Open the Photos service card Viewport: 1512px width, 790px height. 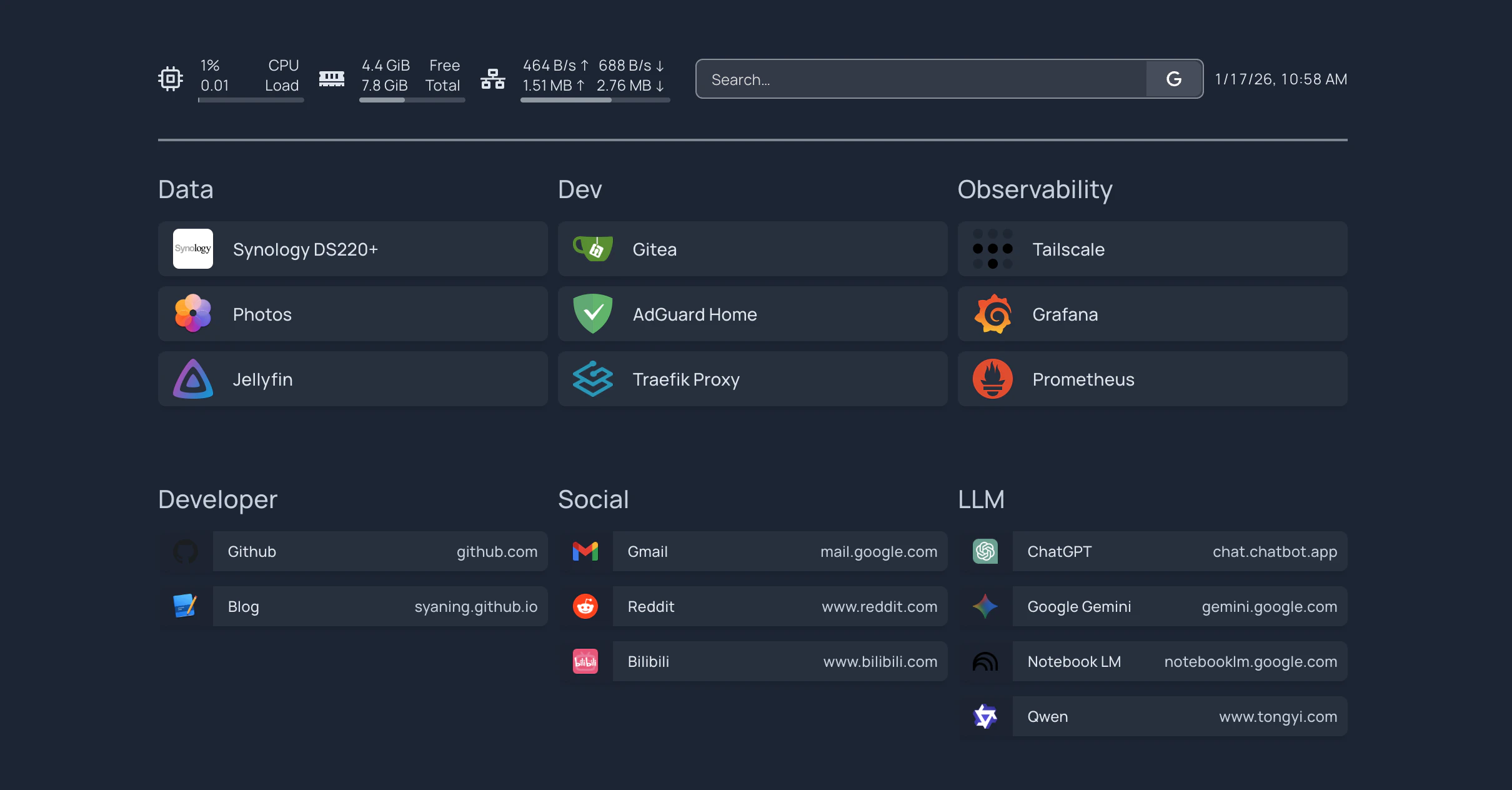click(x=352, y=314)
